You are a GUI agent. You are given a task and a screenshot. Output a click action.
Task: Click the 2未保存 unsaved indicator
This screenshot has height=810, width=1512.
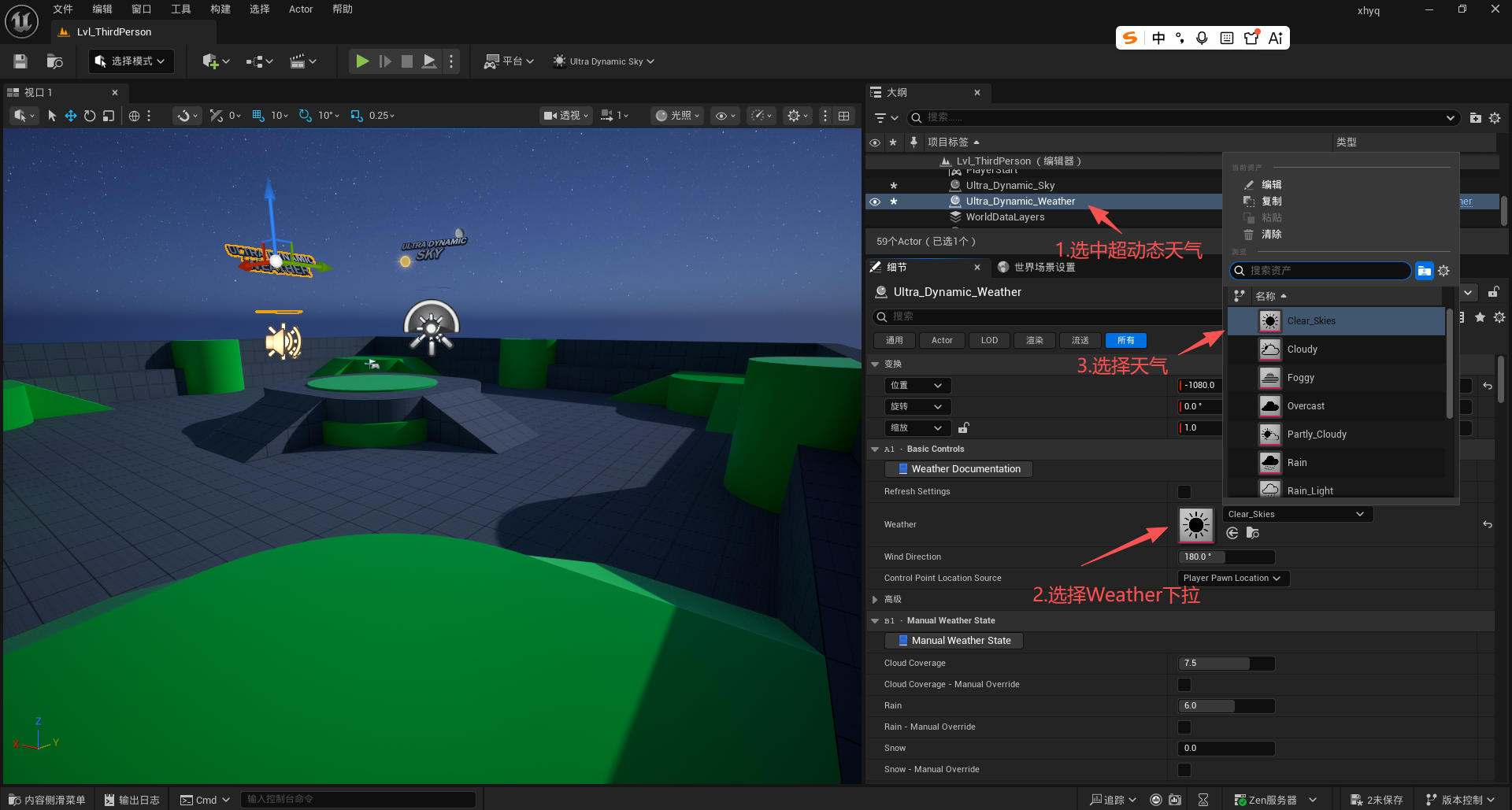(1377, 800)
